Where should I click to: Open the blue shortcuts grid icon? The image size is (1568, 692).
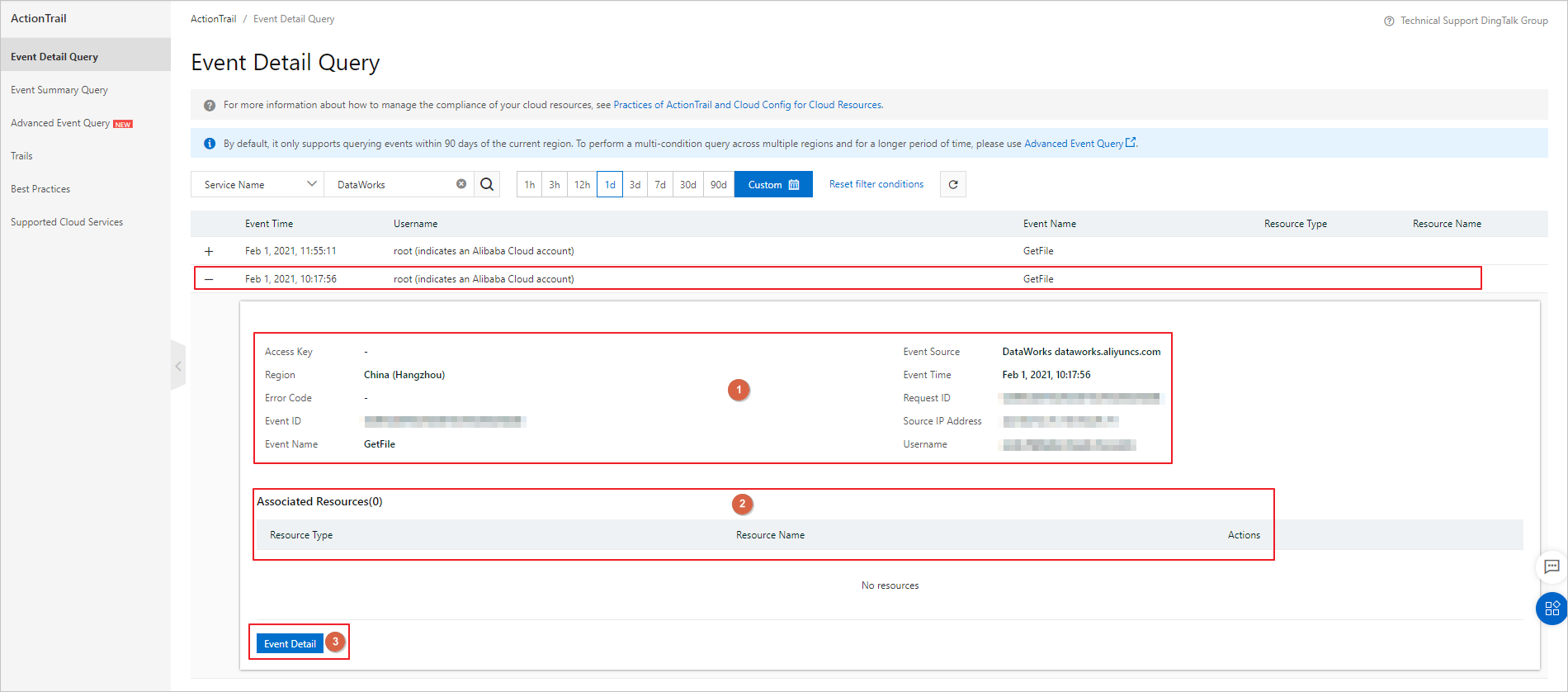click(1551, 609)
